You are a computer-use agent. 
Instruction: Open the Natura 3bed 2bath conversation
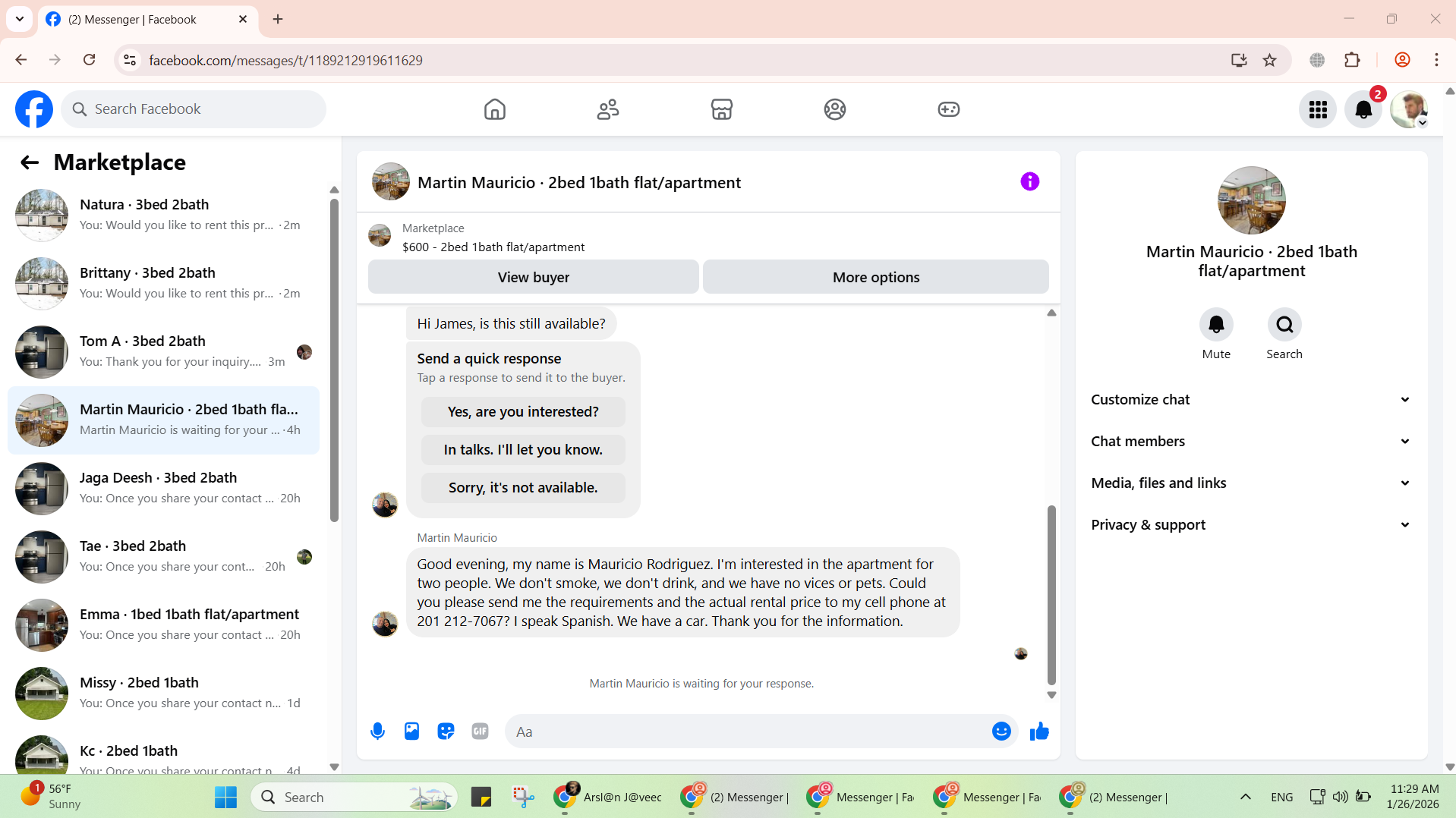tap(163, 216)
